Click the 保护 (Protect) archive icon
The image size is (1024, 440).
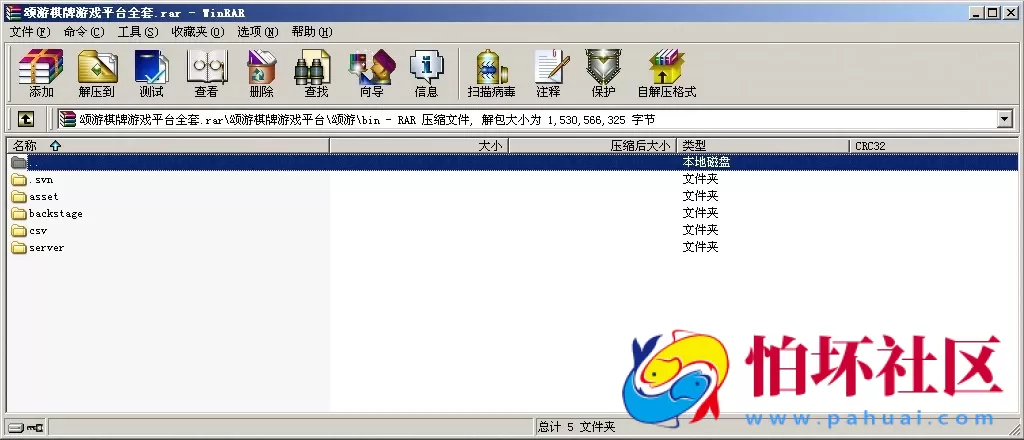pyautogui.click(x=603, y=72)
